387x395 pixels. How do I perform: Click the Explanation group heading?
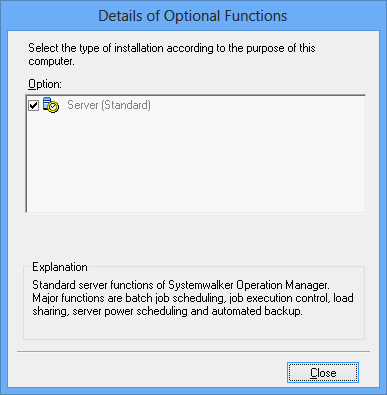click(x=60, y=267)
